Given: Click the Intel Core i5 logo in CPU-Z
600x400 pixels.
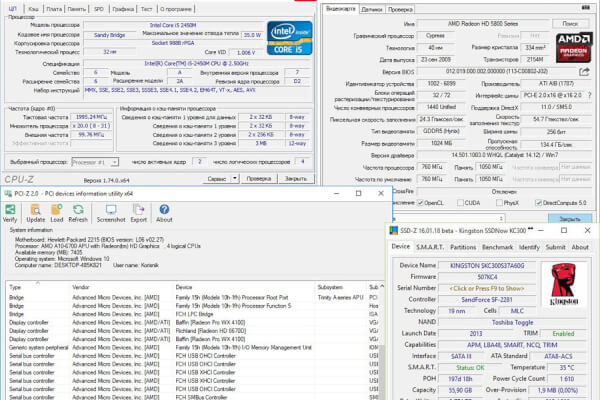Looking at the screenshot, I should tap(290, 38).
